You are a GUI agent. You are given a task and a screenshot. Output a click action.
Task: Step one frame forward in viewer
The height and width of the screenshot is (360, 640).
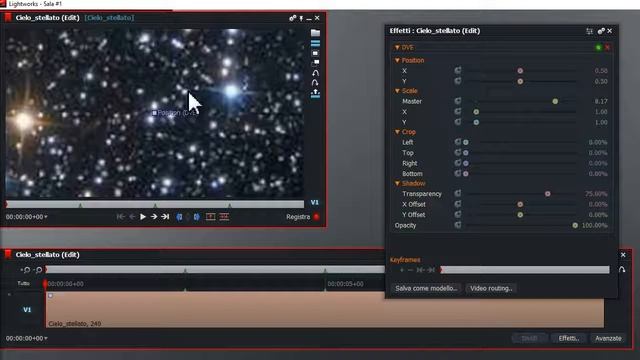[154, 217]
